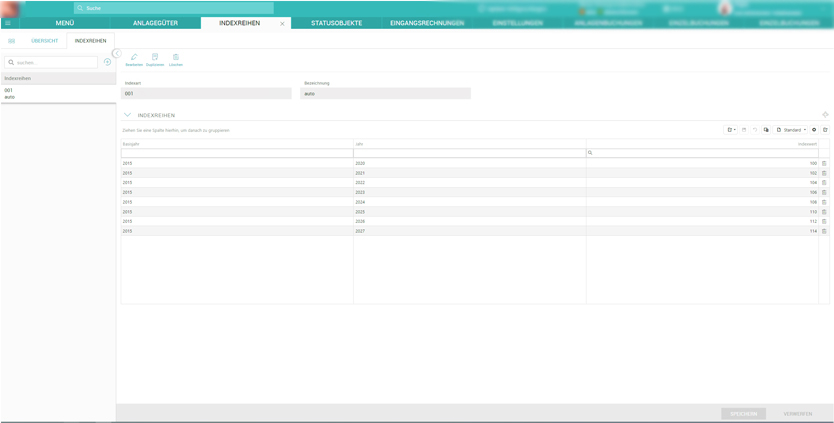Open the Übersicht sub-tab
The image size is (834, 423).
point(44,41)
